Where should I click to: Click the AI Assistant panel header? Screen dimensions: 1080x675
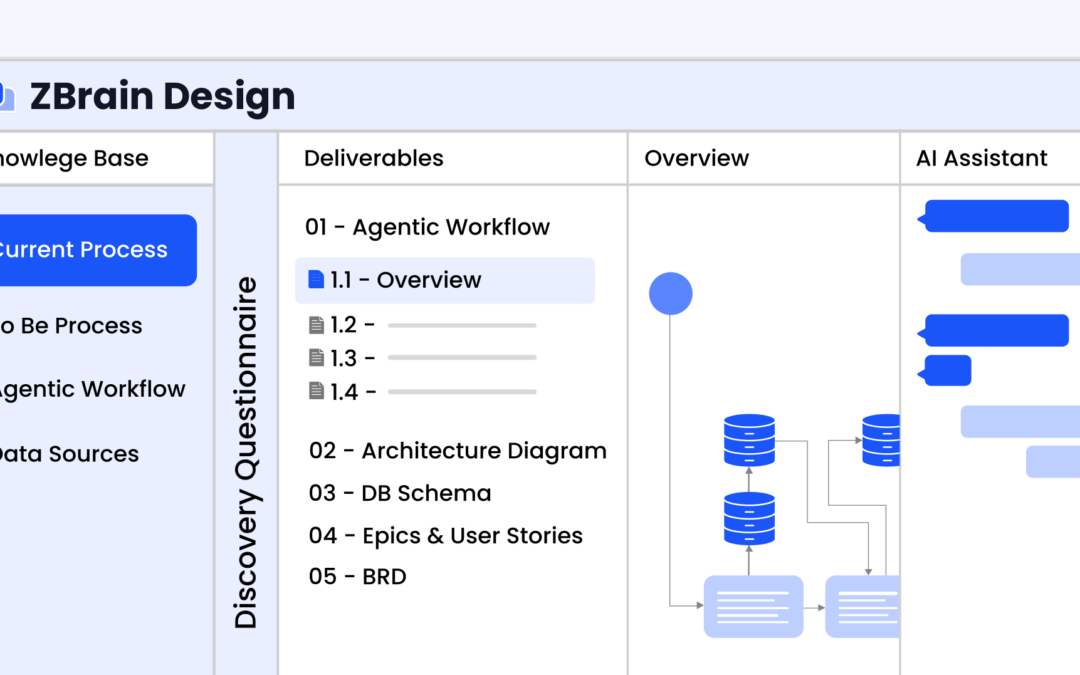(x=982, y=158)
